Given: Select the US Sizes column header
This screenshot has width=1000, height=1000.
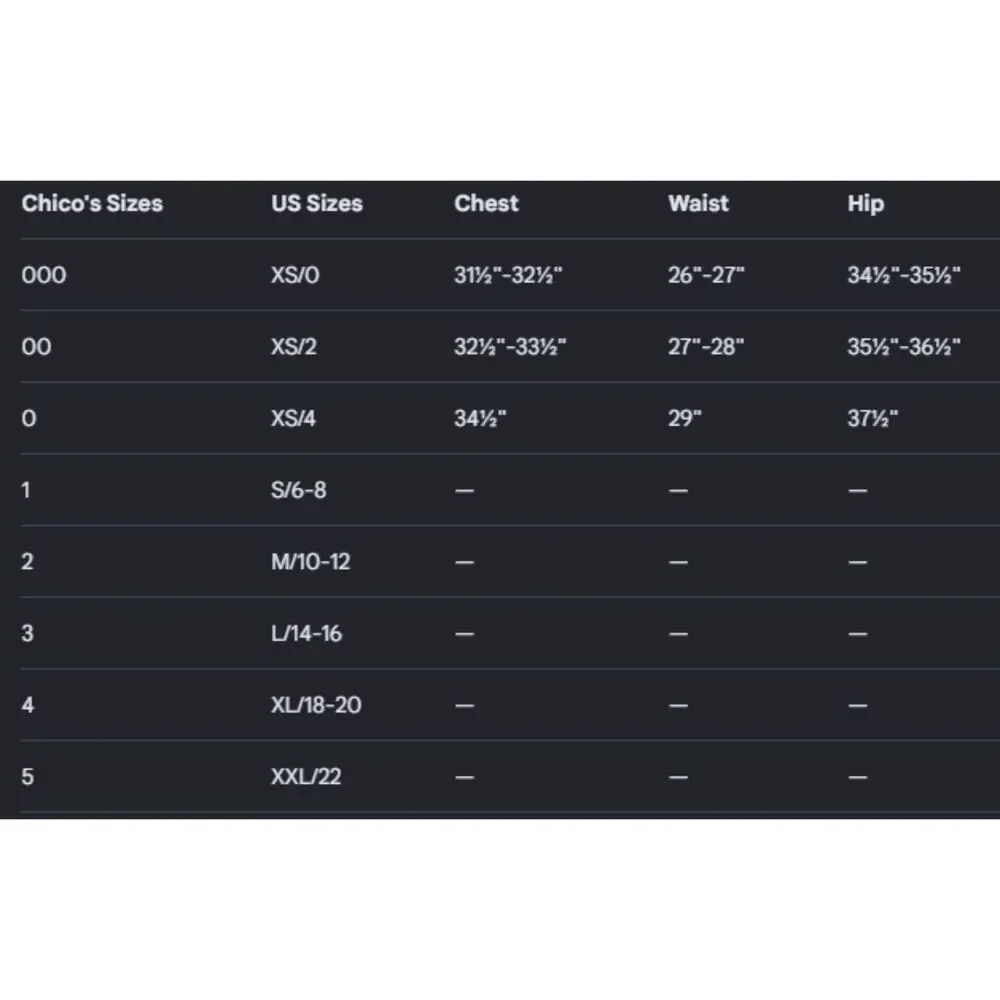Looking at the screenshot, I should coord(316,203).
